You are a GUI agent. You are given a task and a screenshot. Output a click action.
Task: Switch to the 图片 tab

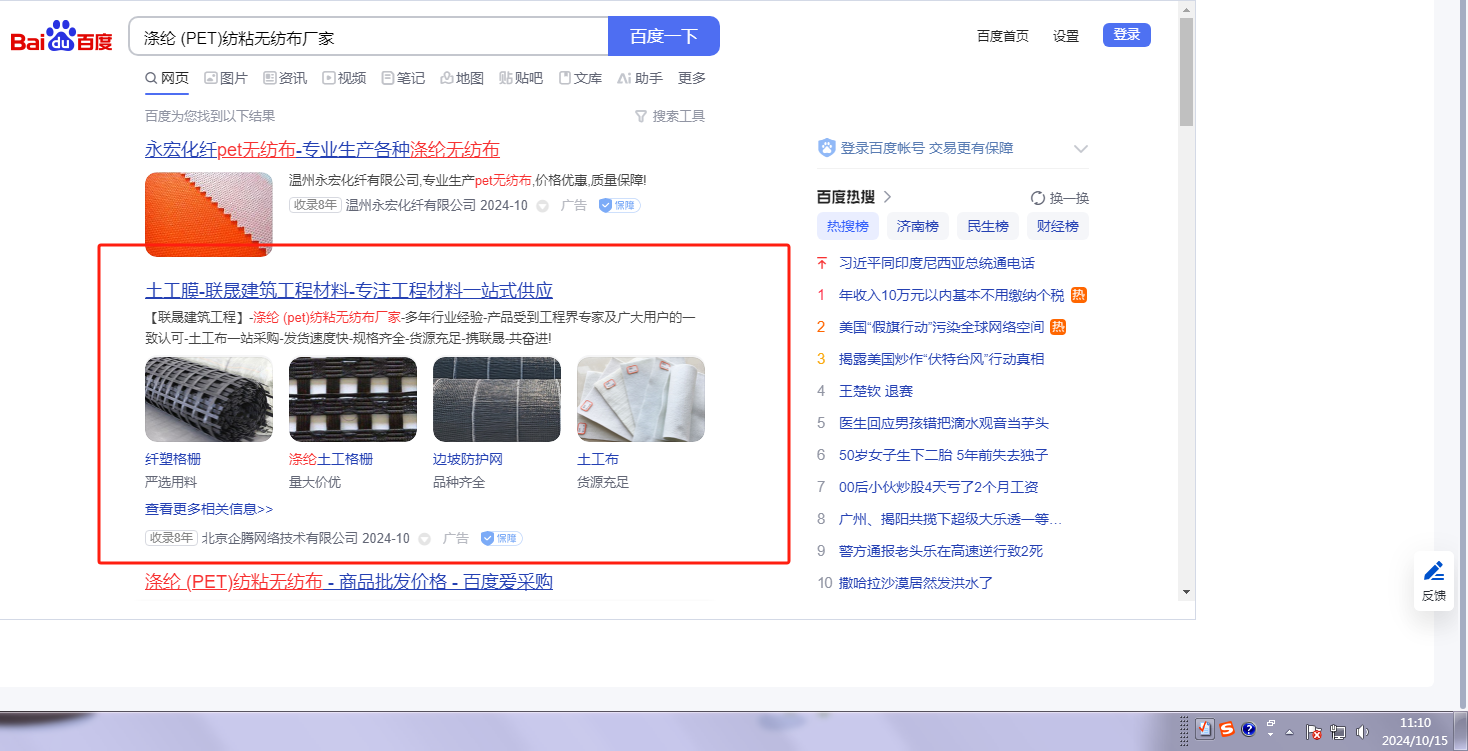coord(226,78)
